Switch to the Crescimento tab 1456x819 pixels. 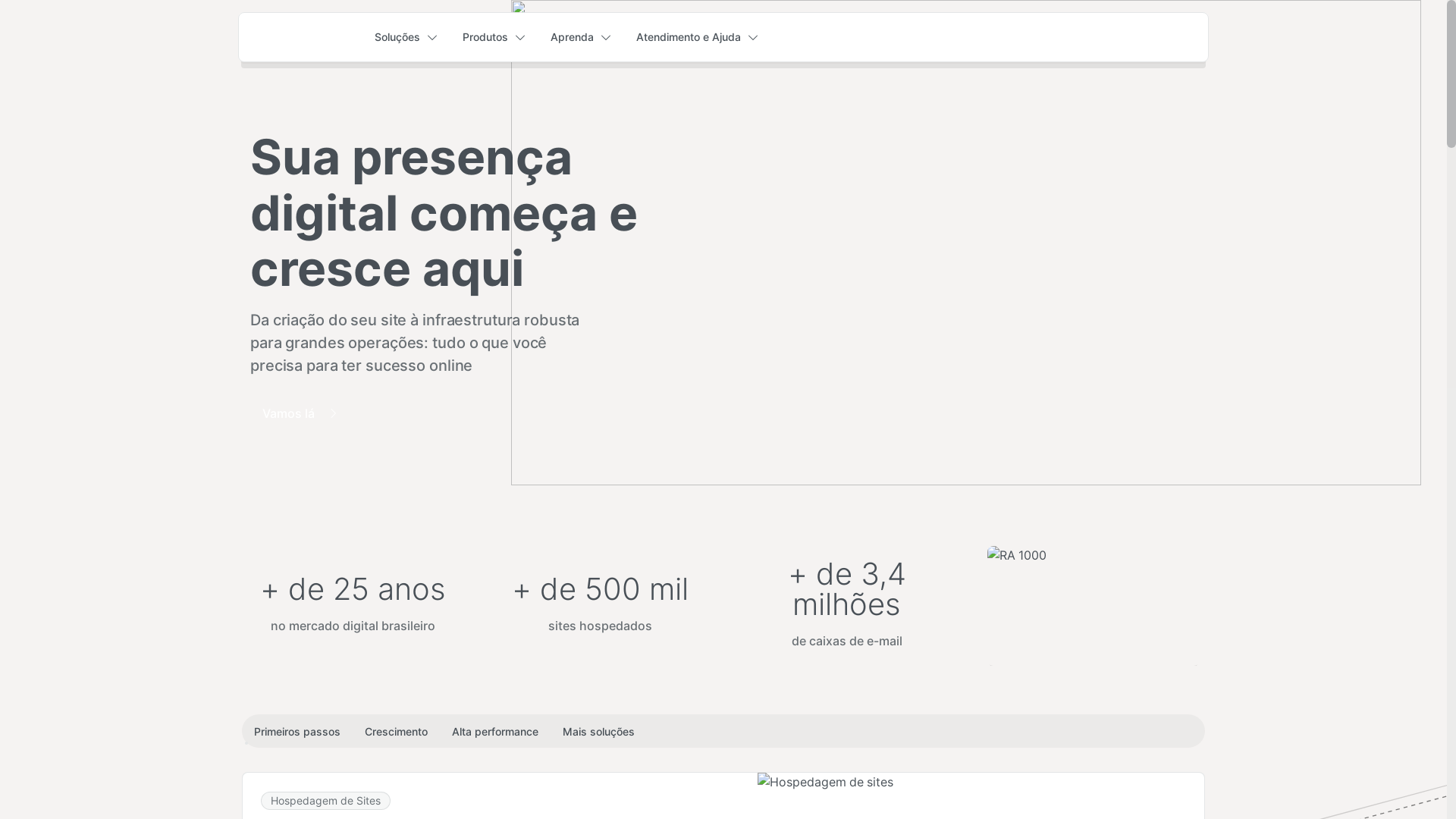(396, 732)
